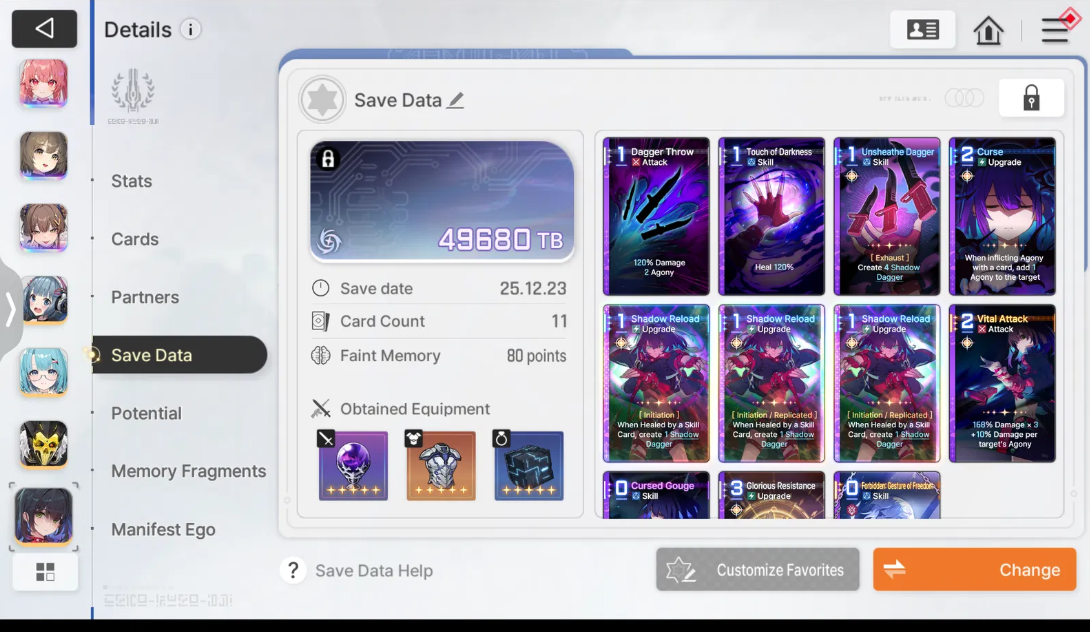Image resolution: width=1090 pixels, height=632 pixels.
Task: View the Cursed Gouge card
Action: coord(656,495)
